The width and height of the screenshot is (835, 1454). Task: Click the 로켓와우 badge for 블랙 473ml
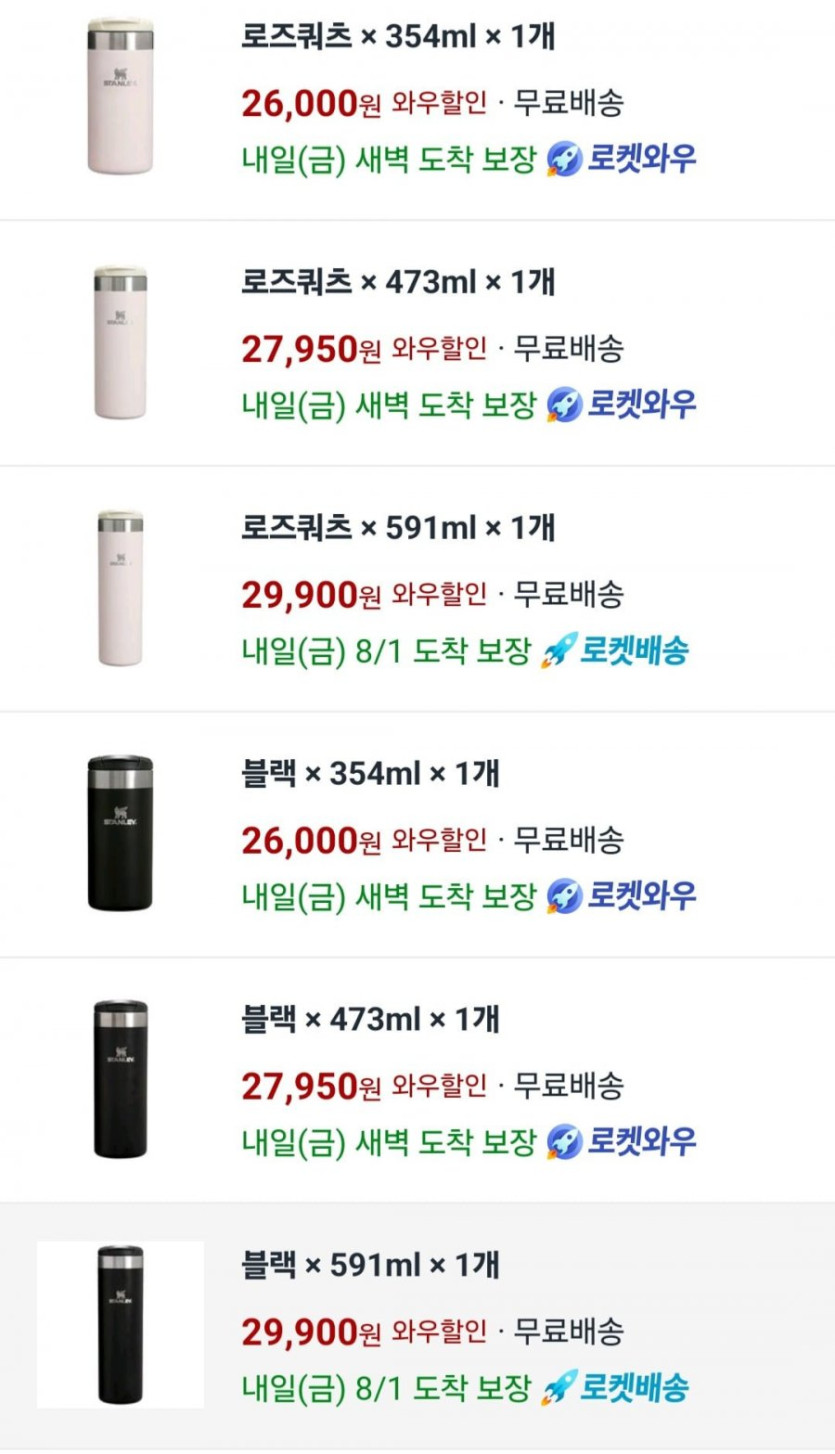(x=622, y=1141)
